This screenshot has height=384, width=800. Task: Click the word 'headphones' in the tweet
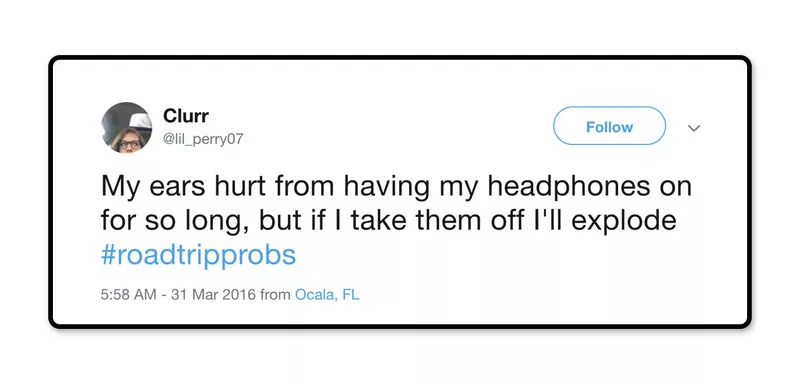tap(569, 187)
